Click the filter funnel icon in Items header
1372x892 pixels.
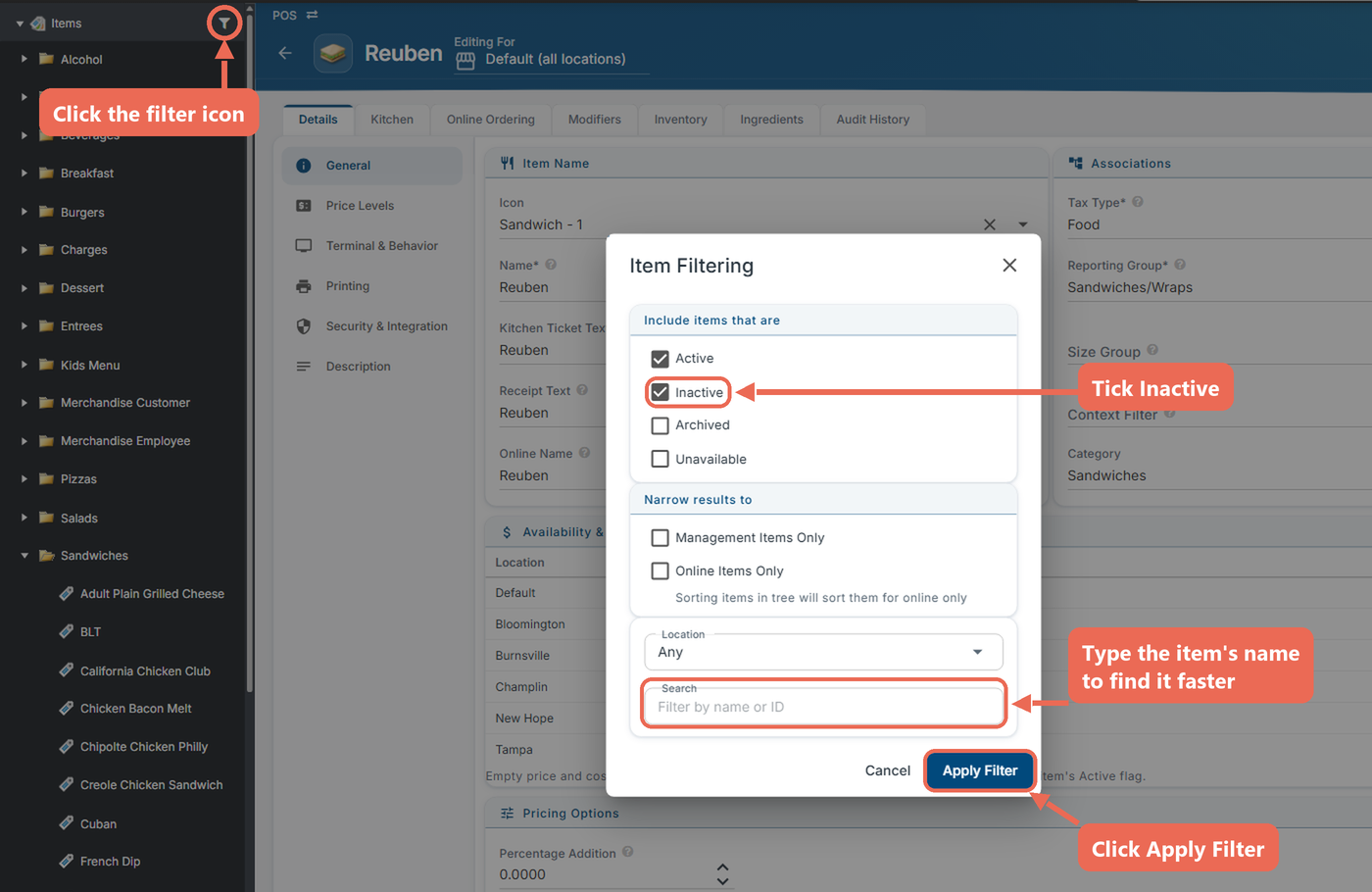[224, 23]
